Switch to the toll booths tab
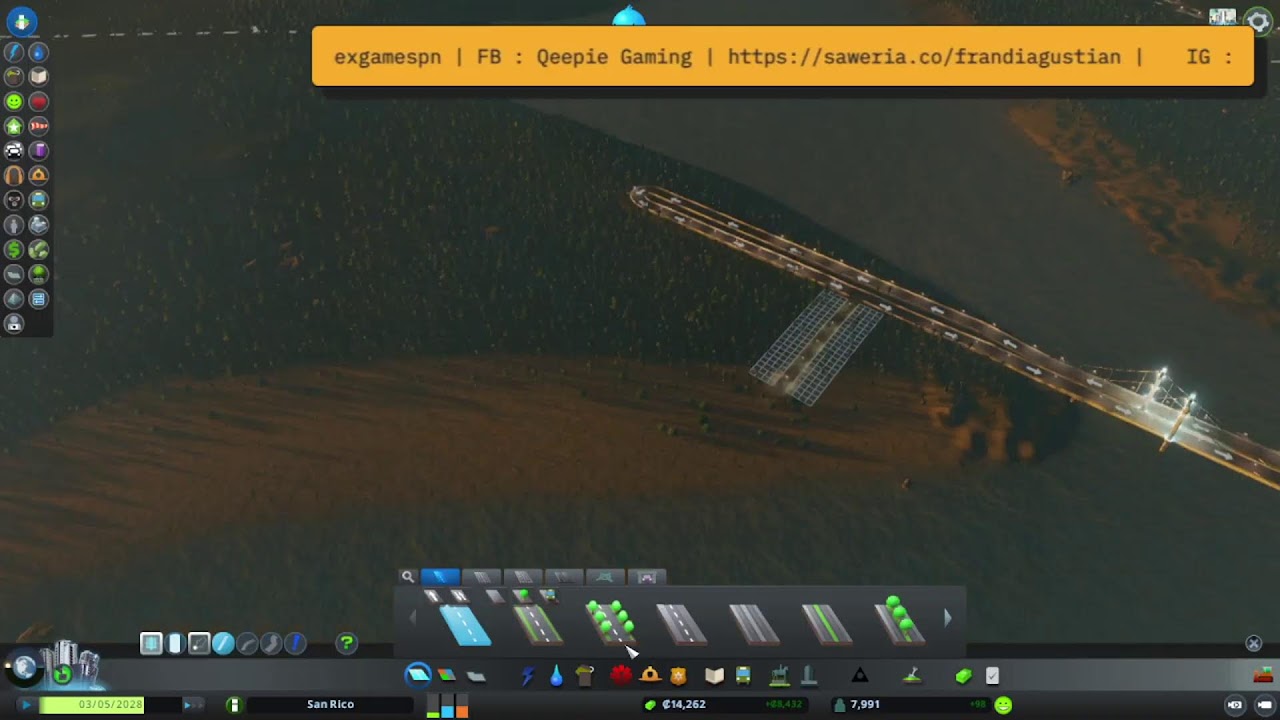1280x720 pixels. [646, 577]
